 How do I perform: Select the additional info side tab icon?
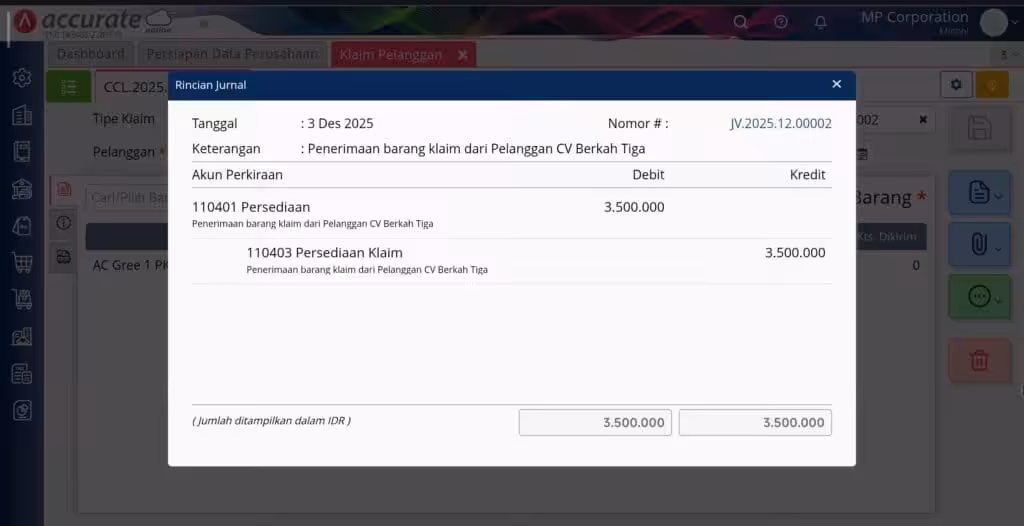point(63,223)
